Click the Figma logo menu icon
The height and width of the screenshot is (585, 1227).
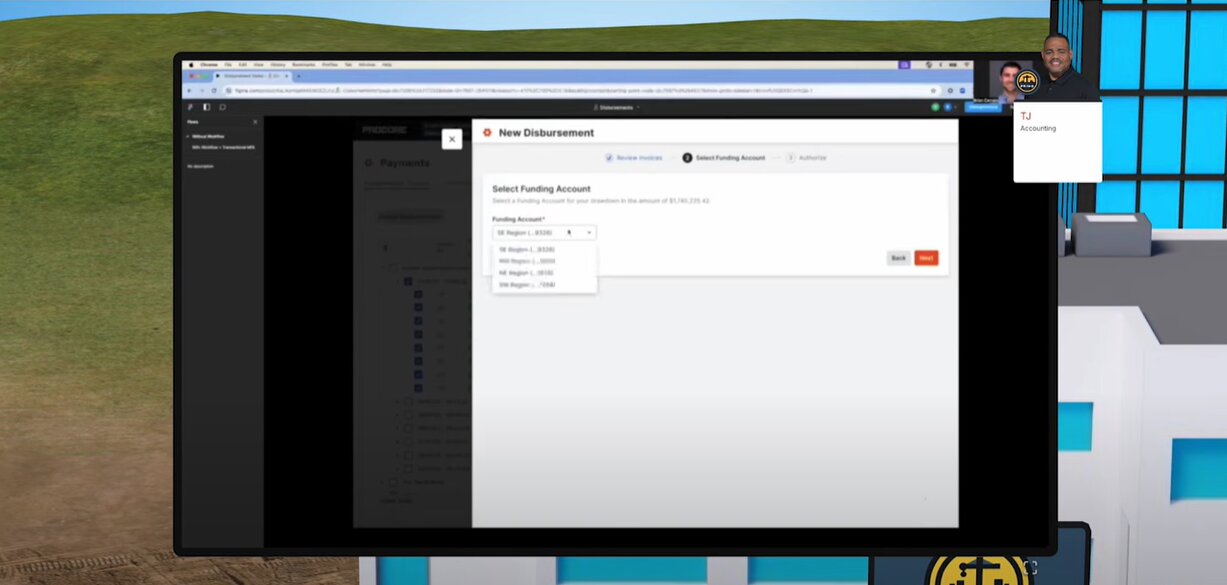[190, 107]
